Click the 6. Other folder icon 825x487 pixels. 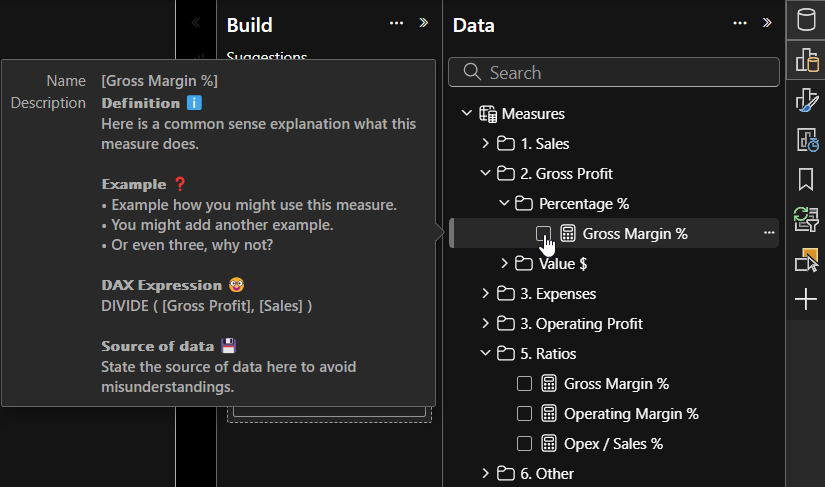click(x=506, y=473)
